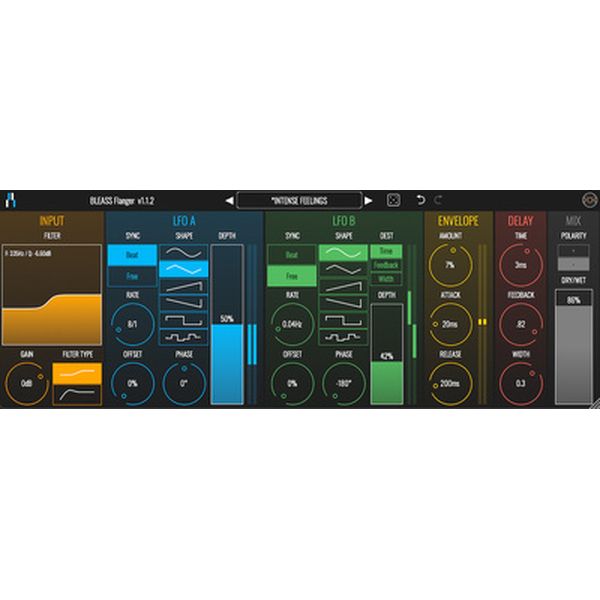Select sine wave shape in LFO A
This screenshot has width=600, height=600.
coord(183,253)
